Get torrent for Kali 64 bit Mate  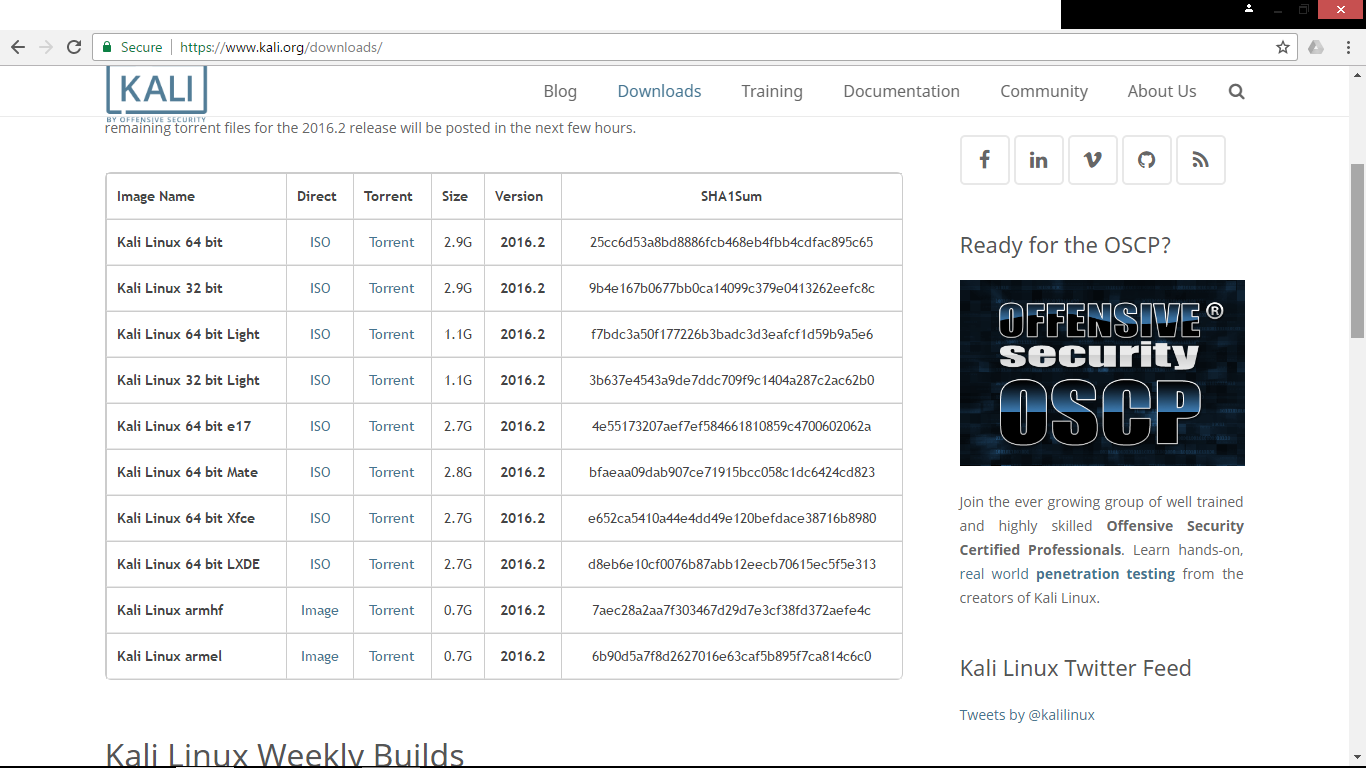tap(391, 472)
